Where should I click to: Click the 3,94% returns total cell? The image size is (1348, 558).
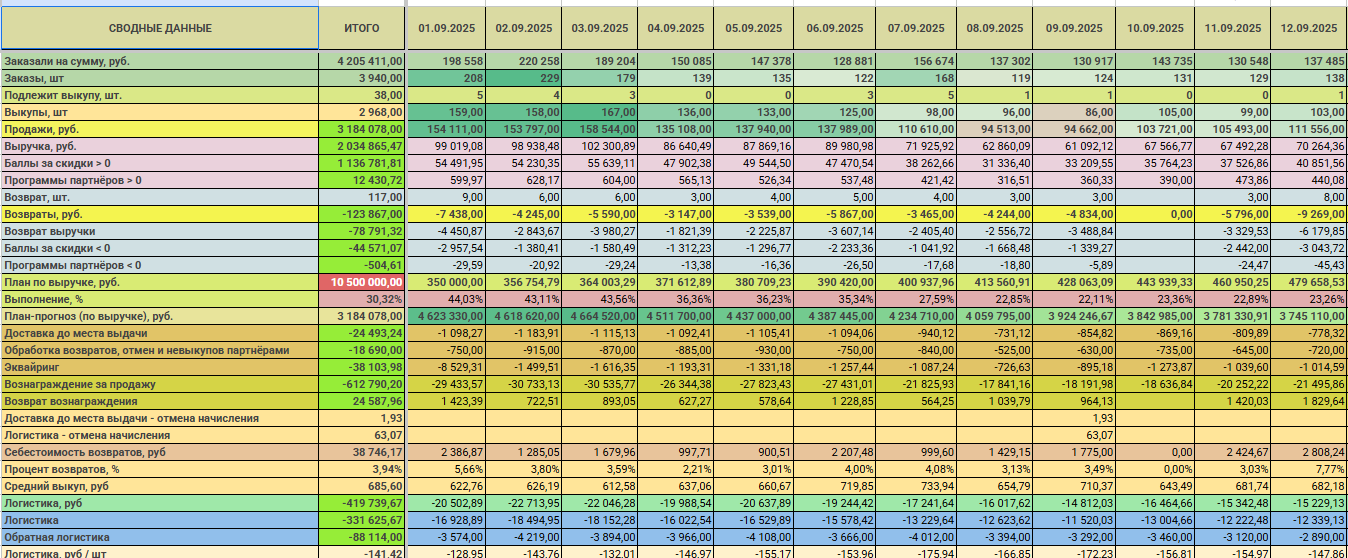point(362,469)
